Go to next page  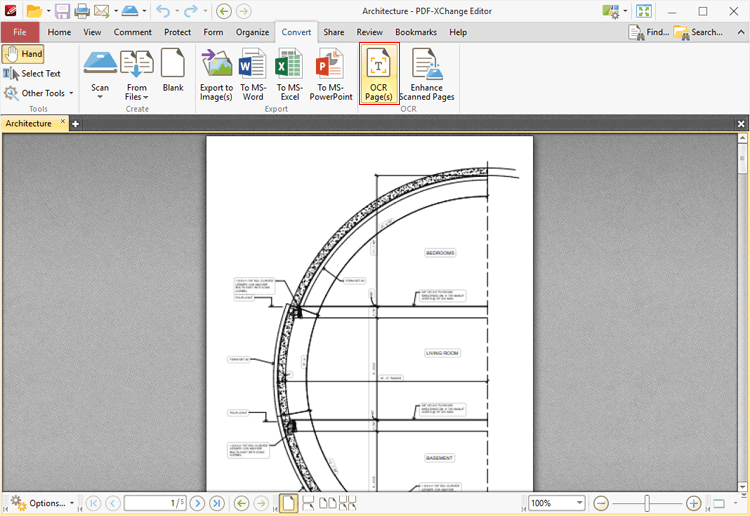click(x=197, y=503)
